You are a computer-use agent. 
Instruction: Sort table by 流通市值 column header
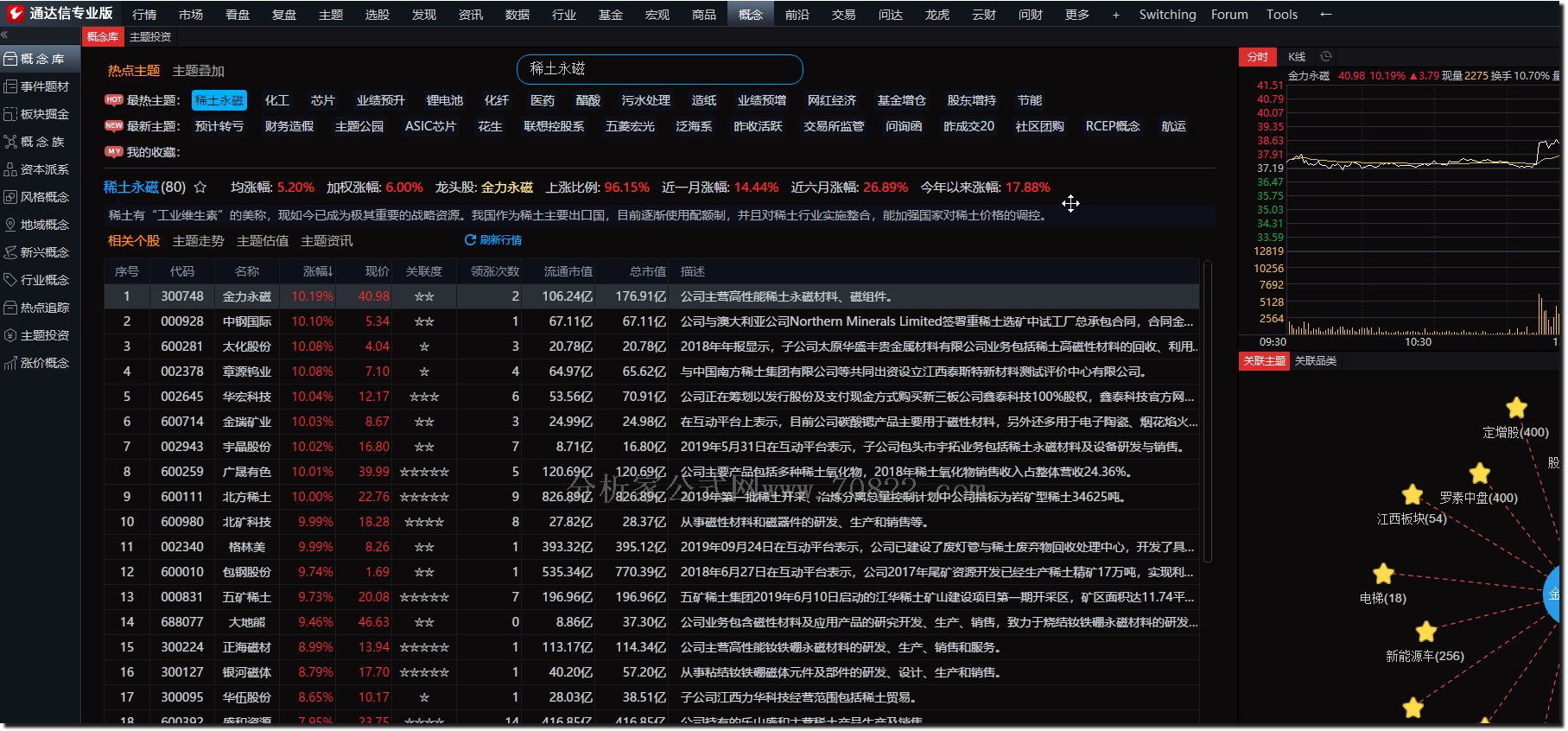tap(568, 271)
